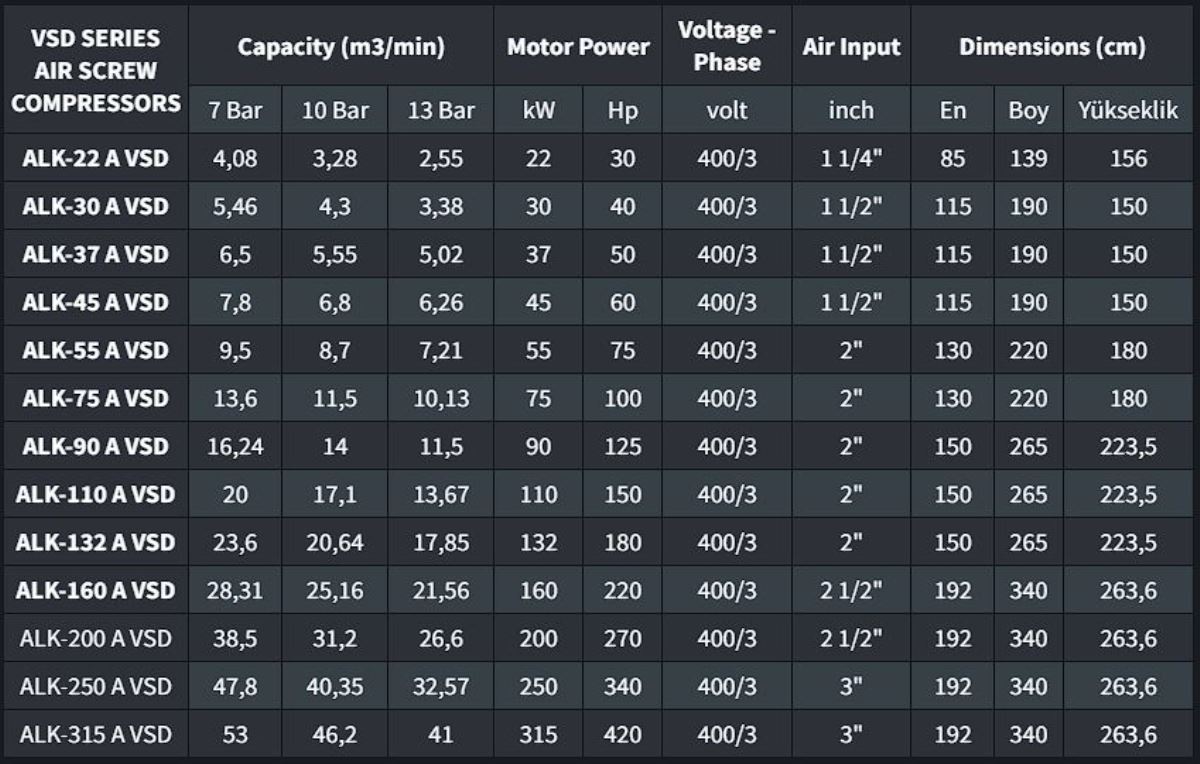Click the 2,55 value at 13 Bar

441,158
